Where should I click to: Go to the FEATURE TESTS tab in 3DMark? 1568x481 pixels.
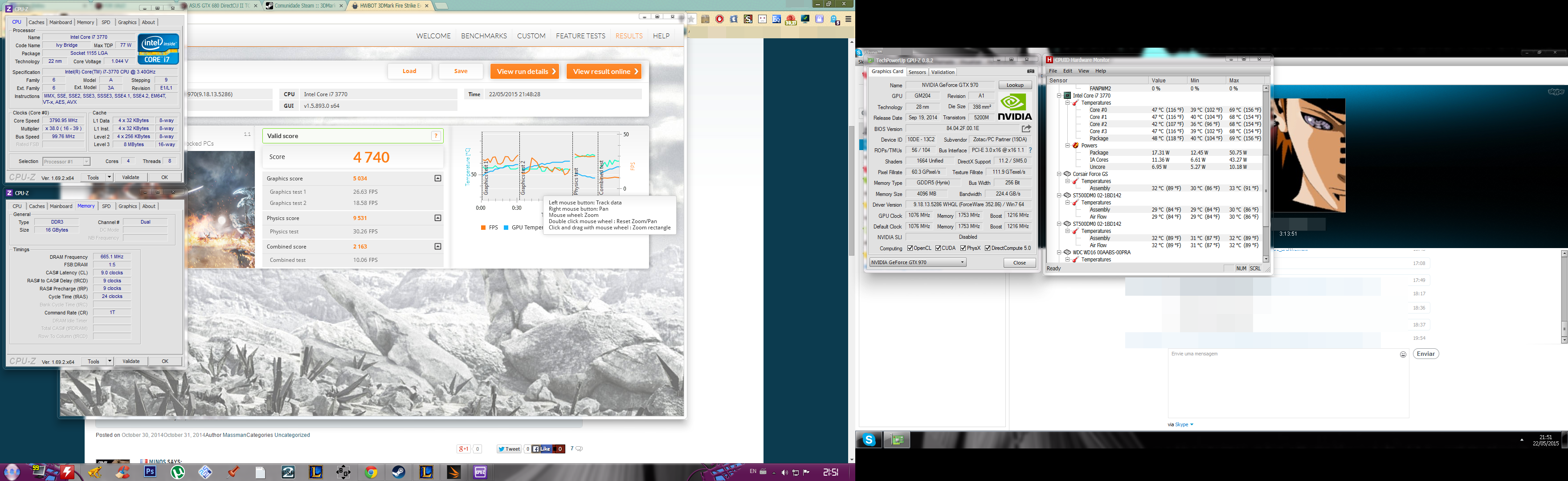point(581,36)
